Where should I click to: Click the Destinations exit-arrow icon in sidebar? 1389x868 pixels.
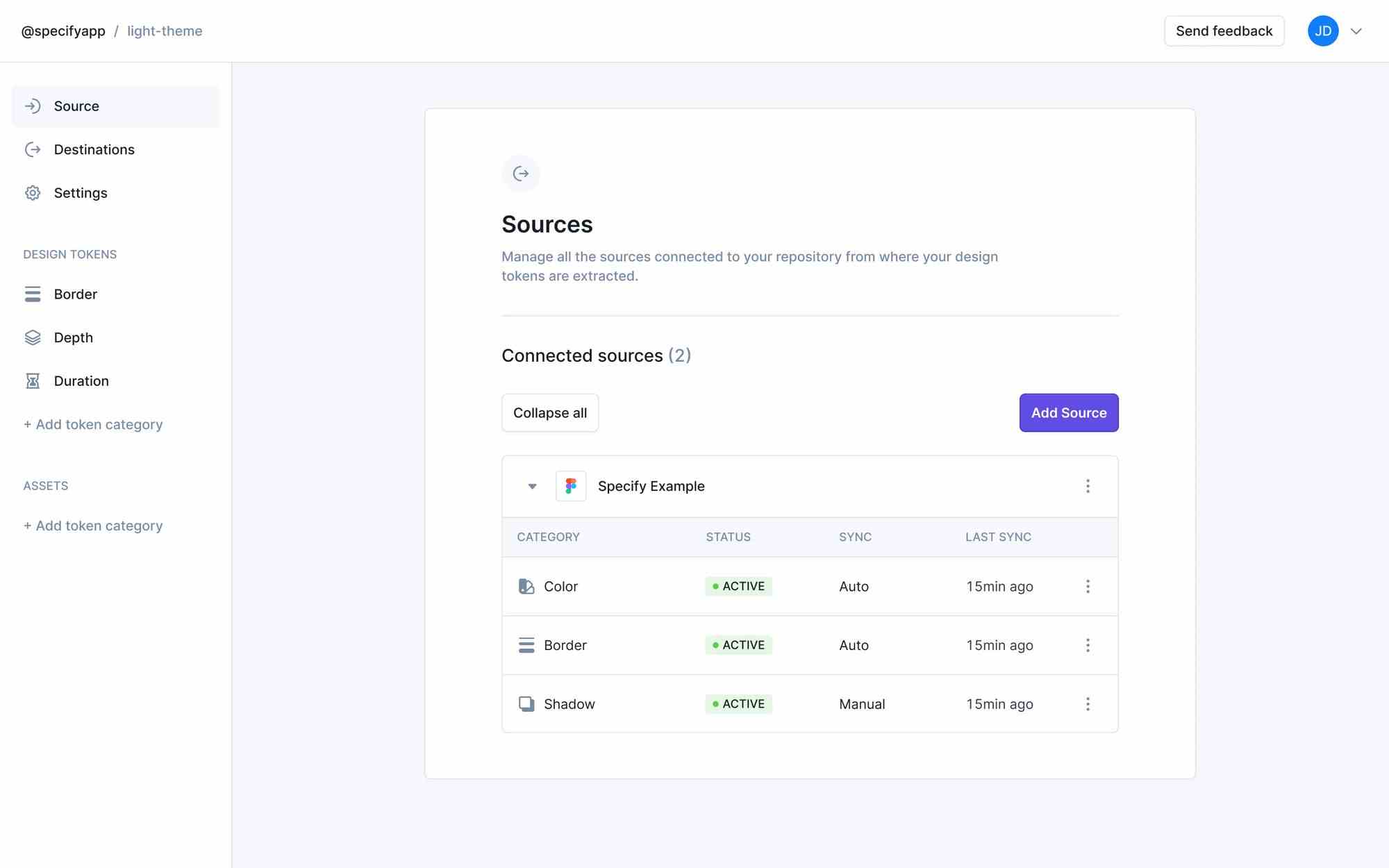coord(33,149)
